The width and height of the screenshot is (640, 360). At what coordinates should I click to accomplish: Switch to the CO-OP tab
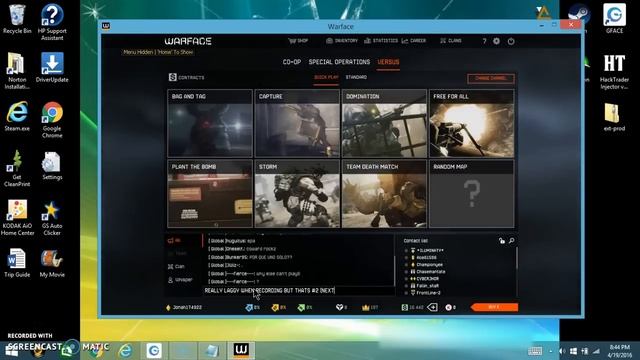pyautogui.click(x=292, y=62)
